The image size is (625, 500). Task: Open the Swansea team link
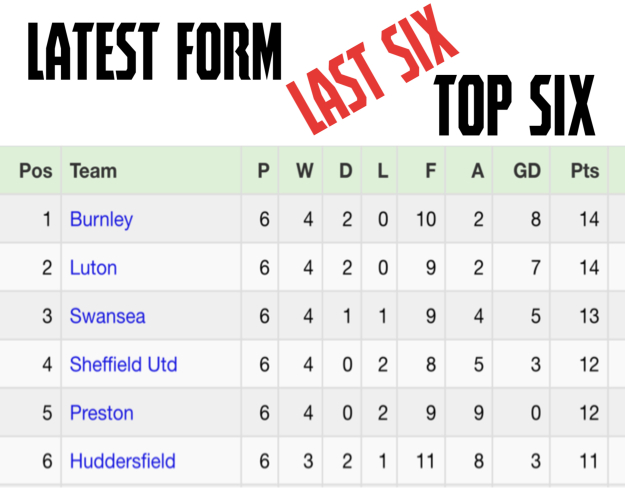[x=107, y=316]
